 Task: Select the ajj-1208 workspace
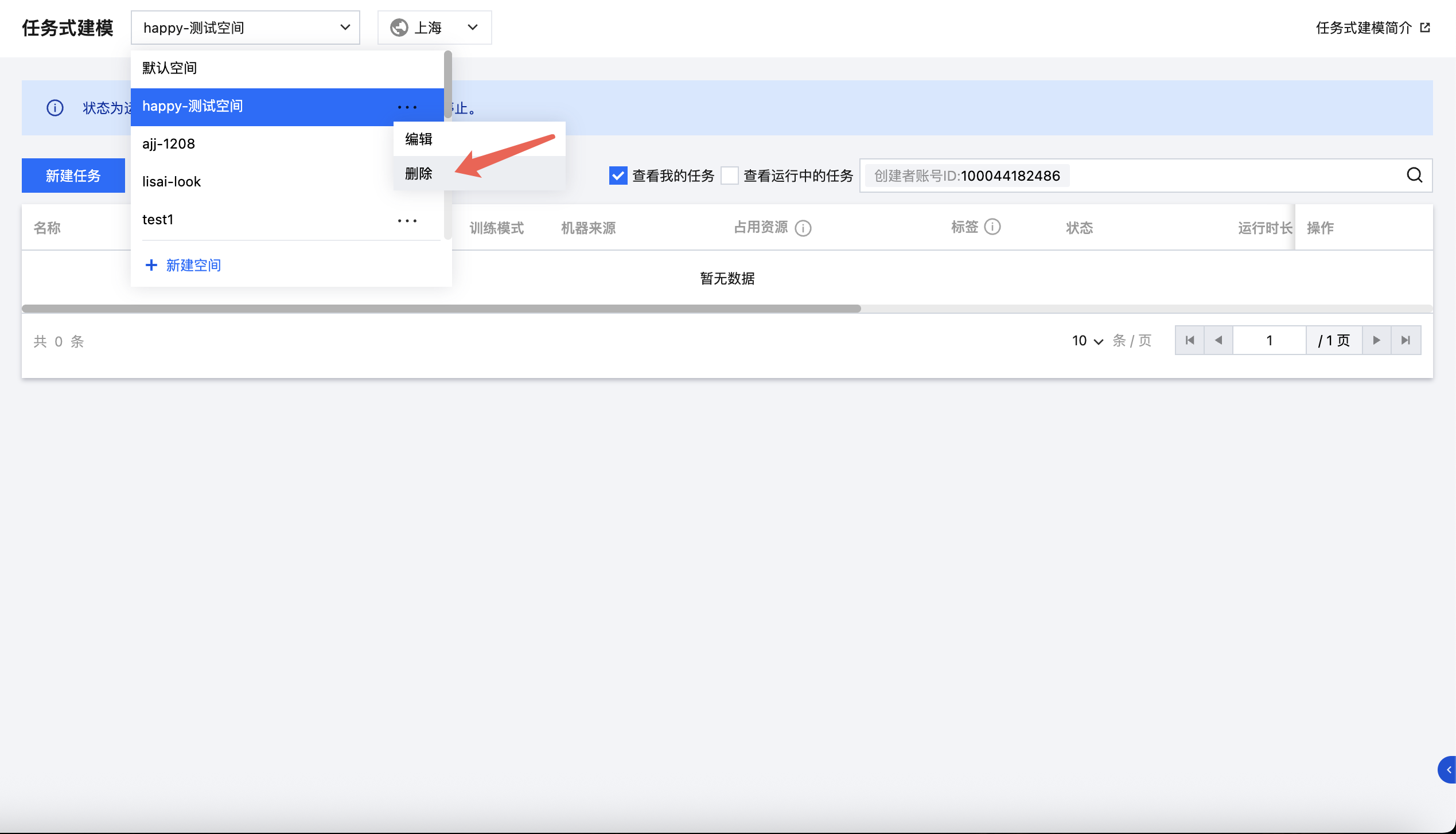pos(169,144)
